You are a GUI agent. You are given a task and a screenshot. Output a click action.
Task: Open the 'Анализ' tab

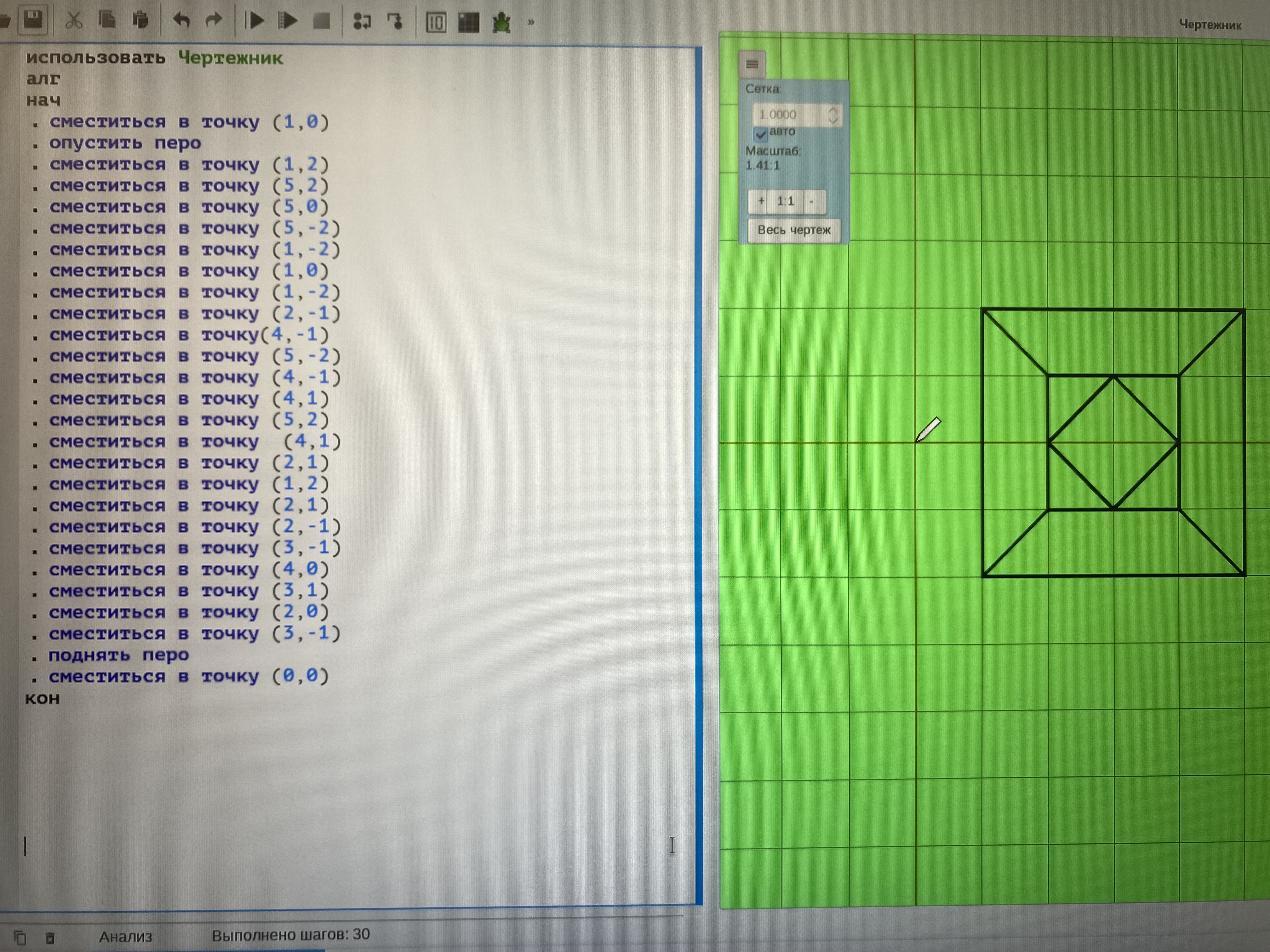coord(125,937)
